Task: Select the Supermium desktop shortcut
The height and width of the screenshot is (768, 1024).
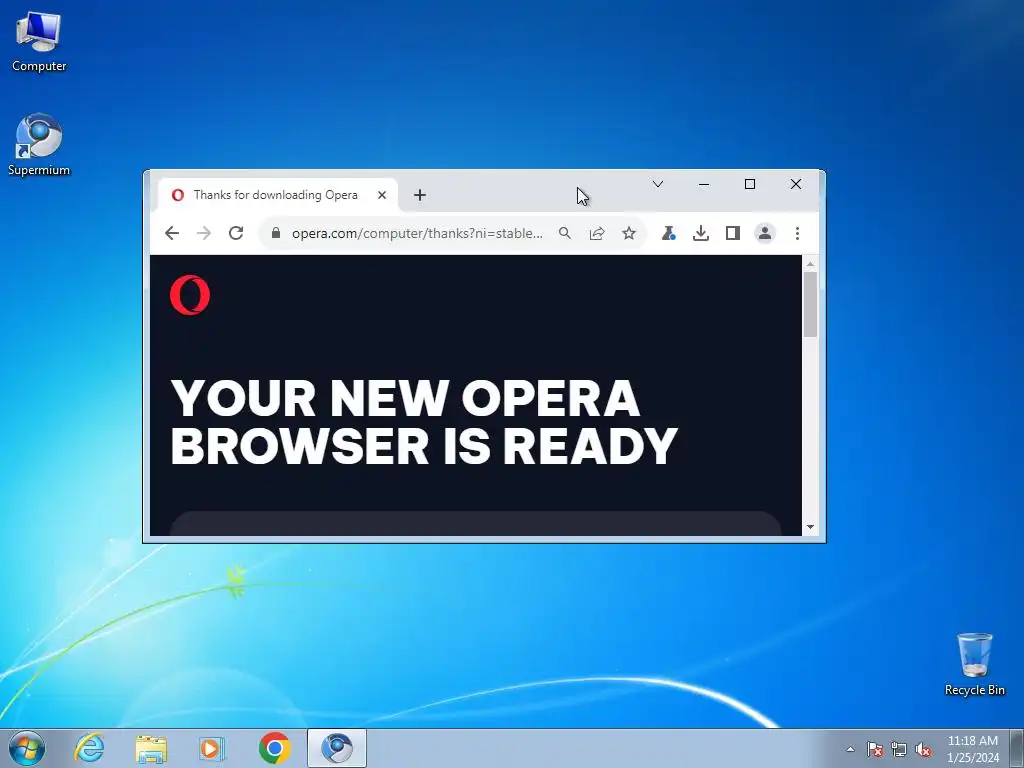Action: 39,144
